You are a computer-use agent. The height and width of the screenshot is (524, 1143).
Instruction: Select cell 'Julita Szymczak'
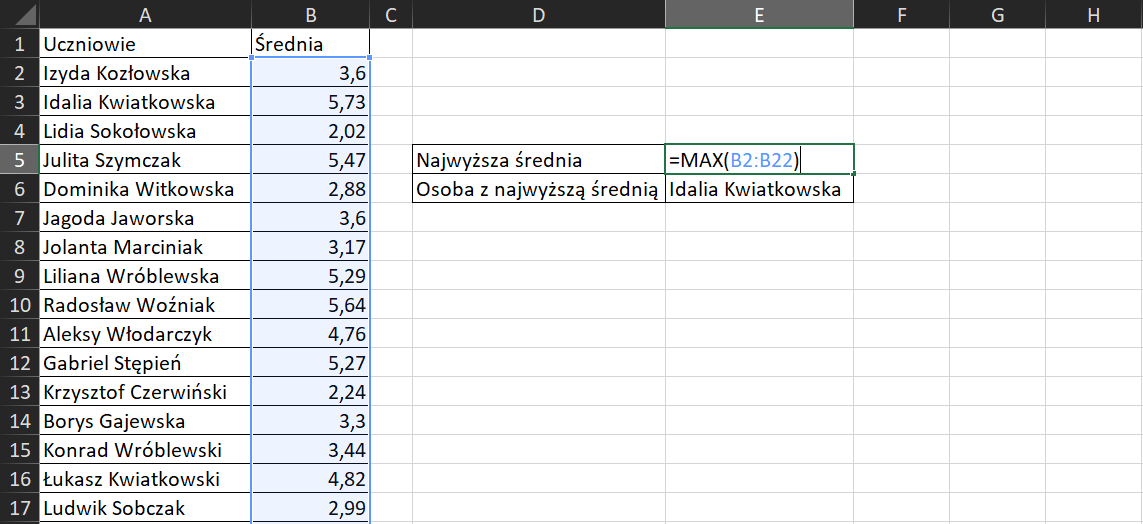(145, 160)
